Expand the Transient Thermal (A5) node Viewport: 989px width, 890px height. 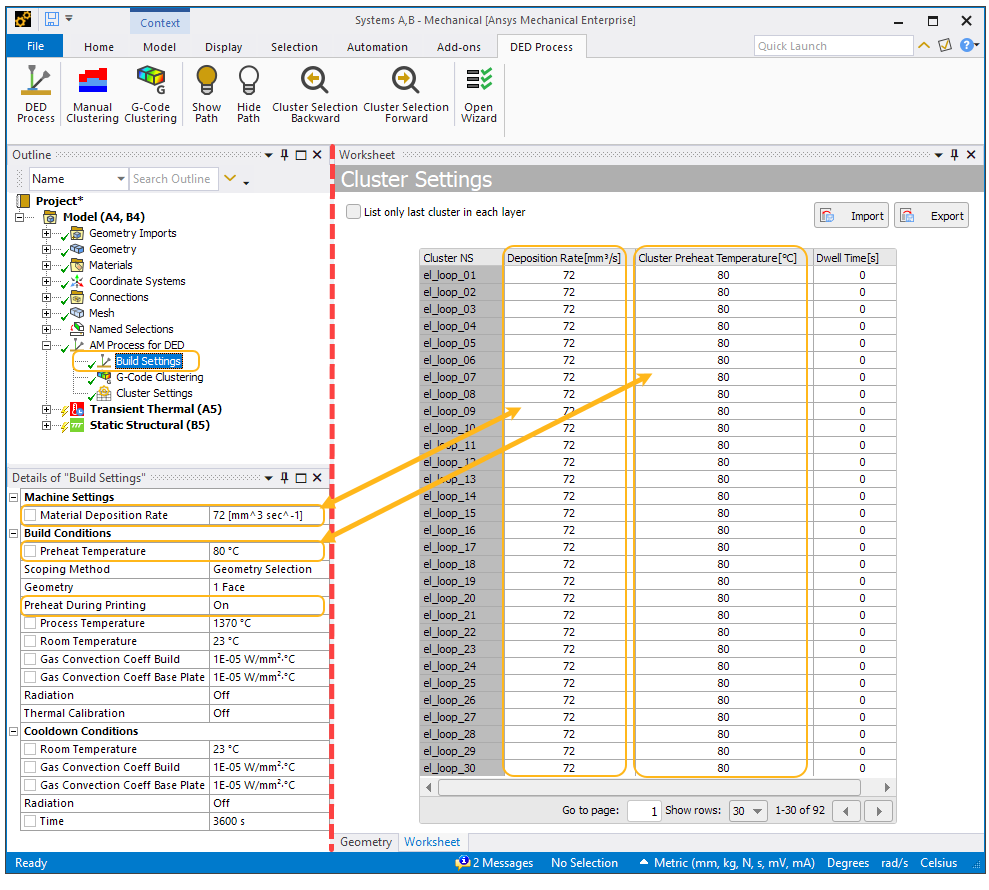pos(46,409)
